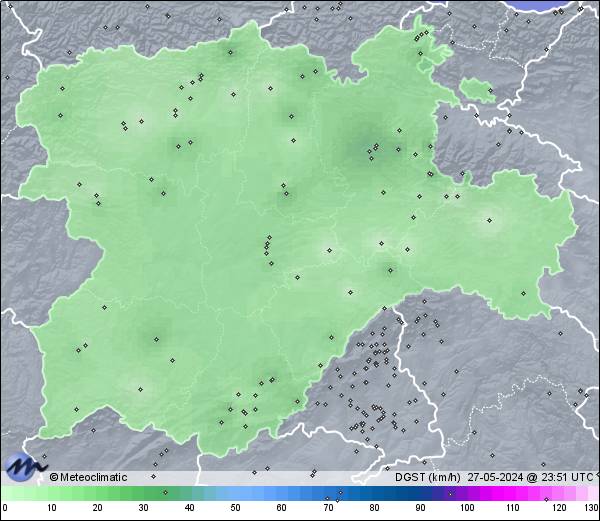600x521 pixels.
Task: Click the scale label 120
Action: pyautogui.click(x=559, y=508)
